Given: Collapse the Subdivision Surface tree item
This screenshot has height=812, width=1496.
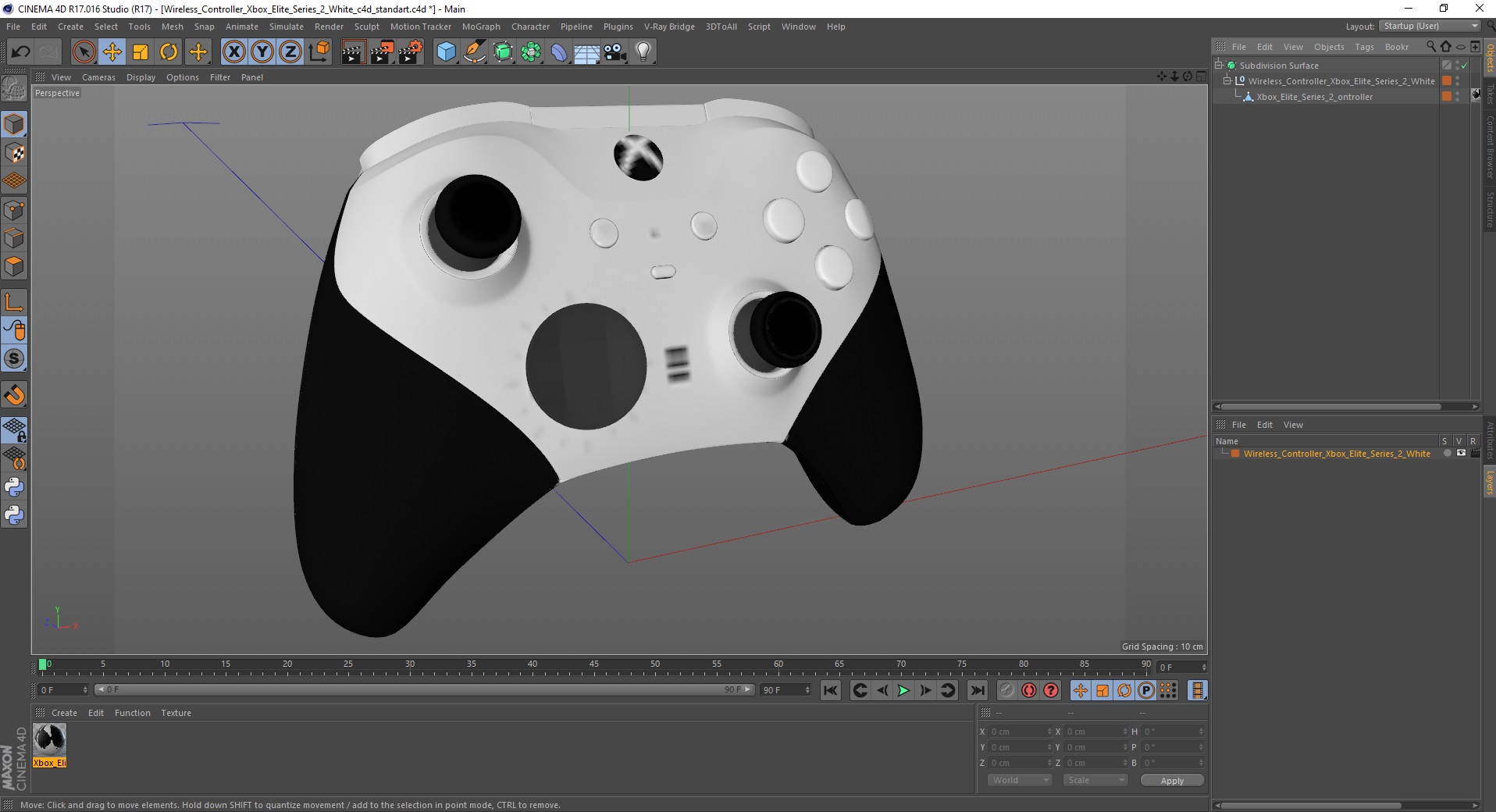Looking at the screenshot, I should pyautogui.click(x=1218, y=66).
